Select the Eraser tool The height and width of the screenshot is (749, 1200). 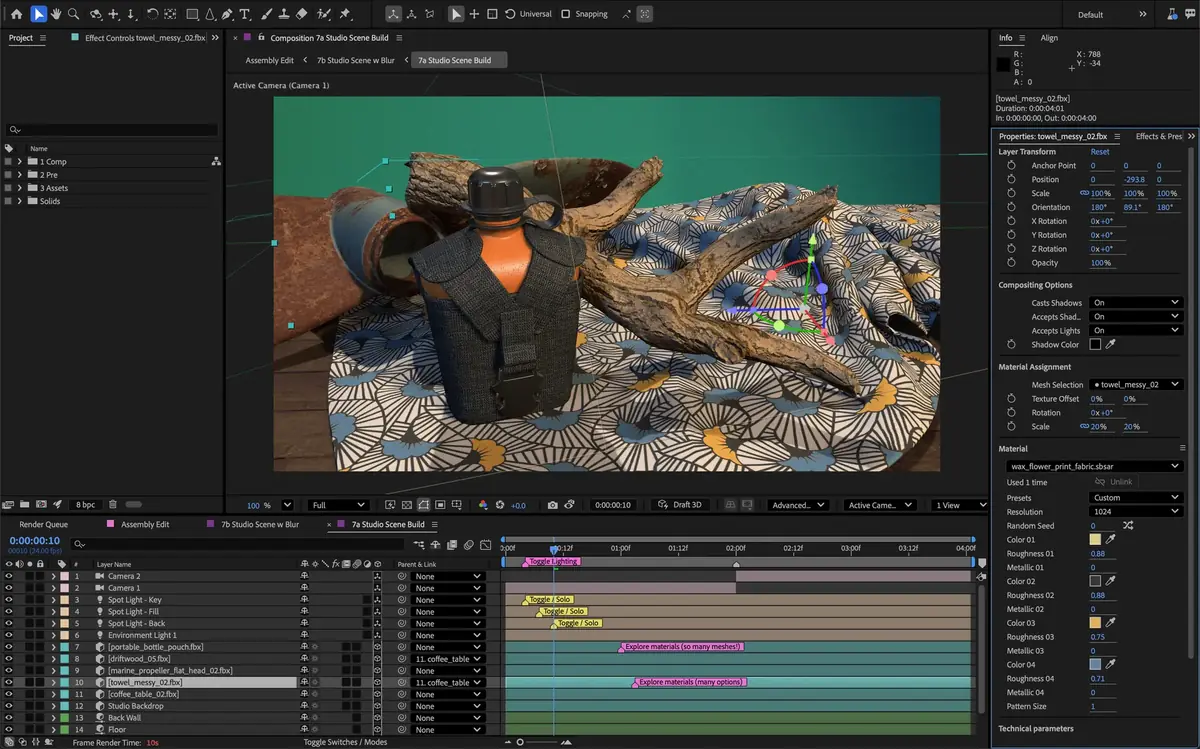(x=302, y=13)
